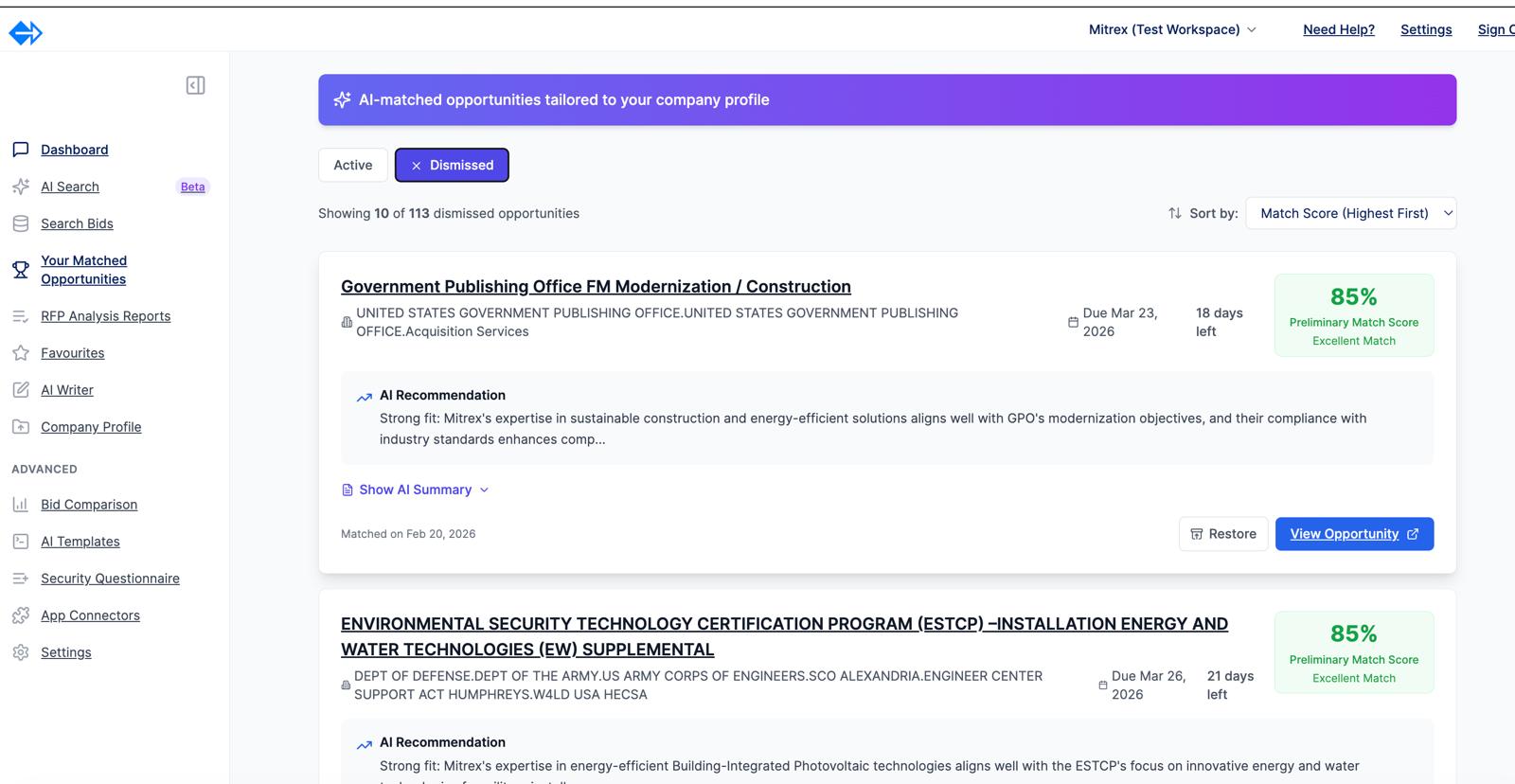This screenshot has width=1515, height=784.
Task: Open the Sort by dropdown
Action: click(x=1350, y=213)
